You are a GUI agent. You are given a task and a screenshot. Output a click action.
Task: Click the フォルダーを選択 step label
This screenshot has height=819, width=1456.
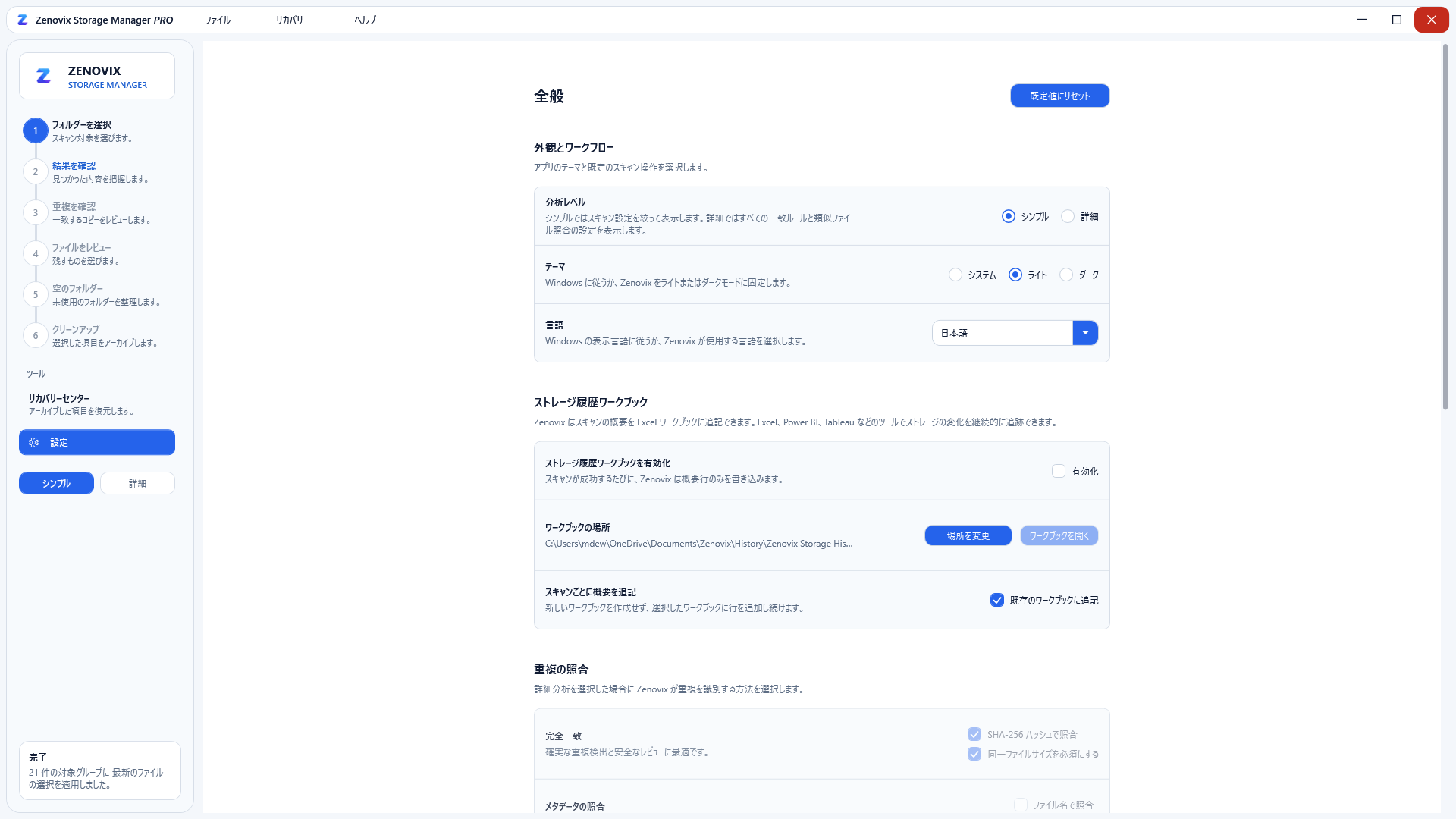[82, 125]
